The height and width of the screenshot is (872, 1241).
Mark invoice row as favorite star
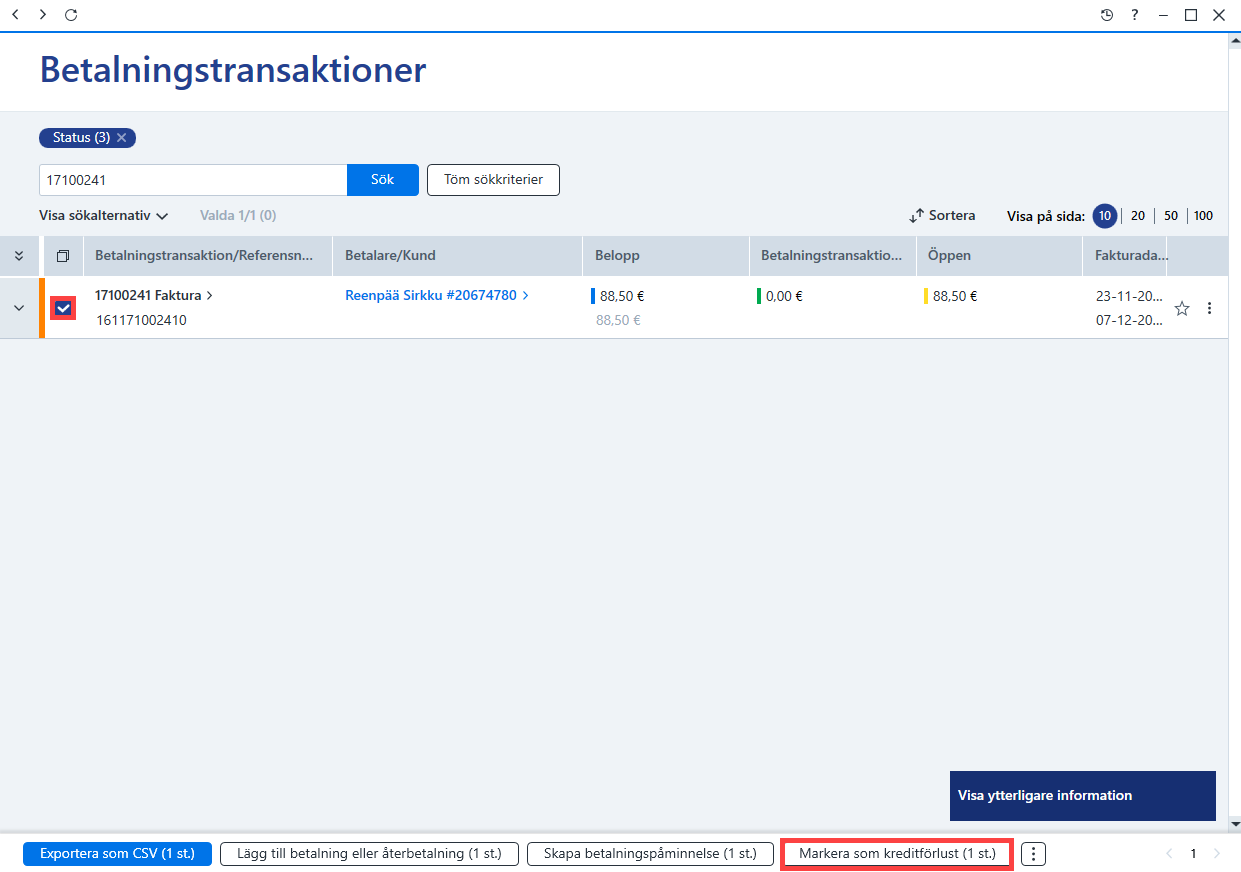click(1182, 308)
